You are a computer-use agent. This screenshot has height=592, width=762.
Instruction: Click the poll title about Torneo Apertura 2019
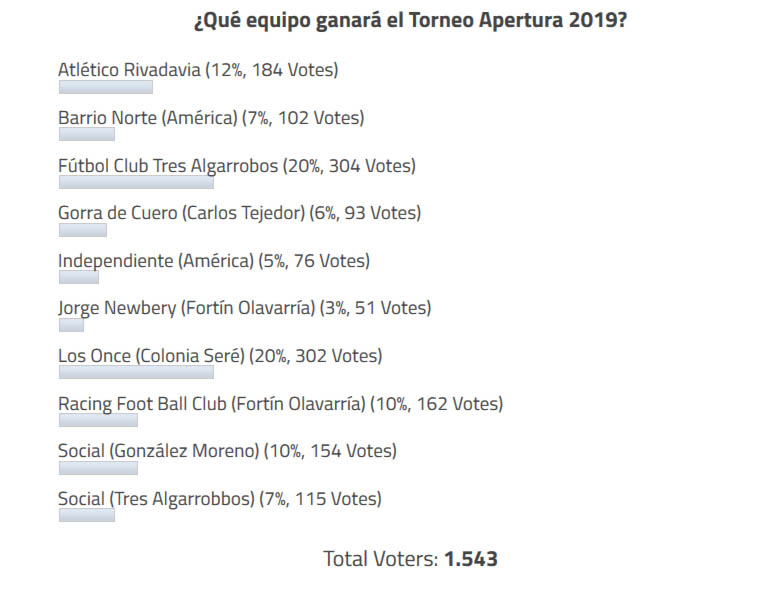[x=410, y=20]
